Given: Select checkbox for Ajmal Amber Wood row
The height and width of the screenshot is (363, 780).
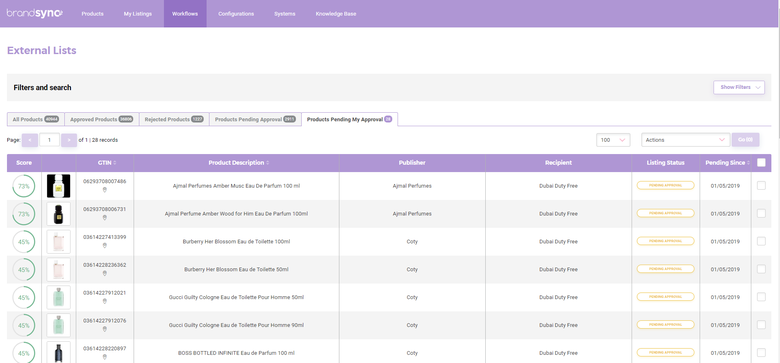Looking at the screenshot, I should 761,213.
